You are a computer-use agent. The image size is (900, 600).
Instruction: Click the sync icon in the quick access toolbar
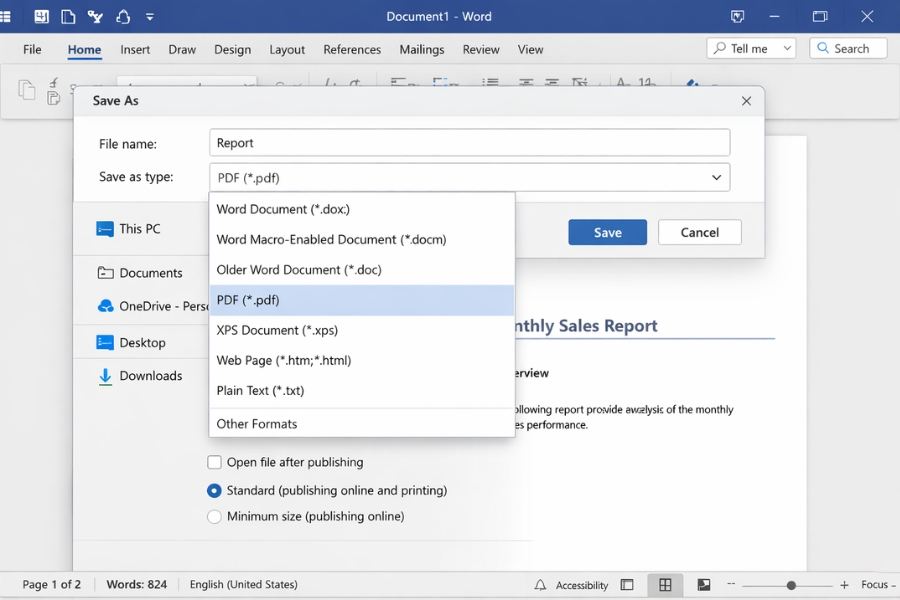(122, 16)
